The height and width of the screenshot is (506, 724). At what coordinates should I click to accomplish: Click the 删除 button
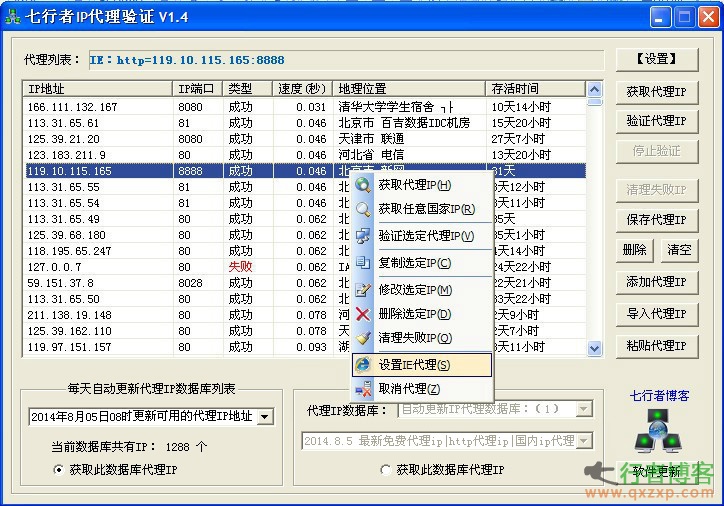click(x=634, y=250)
